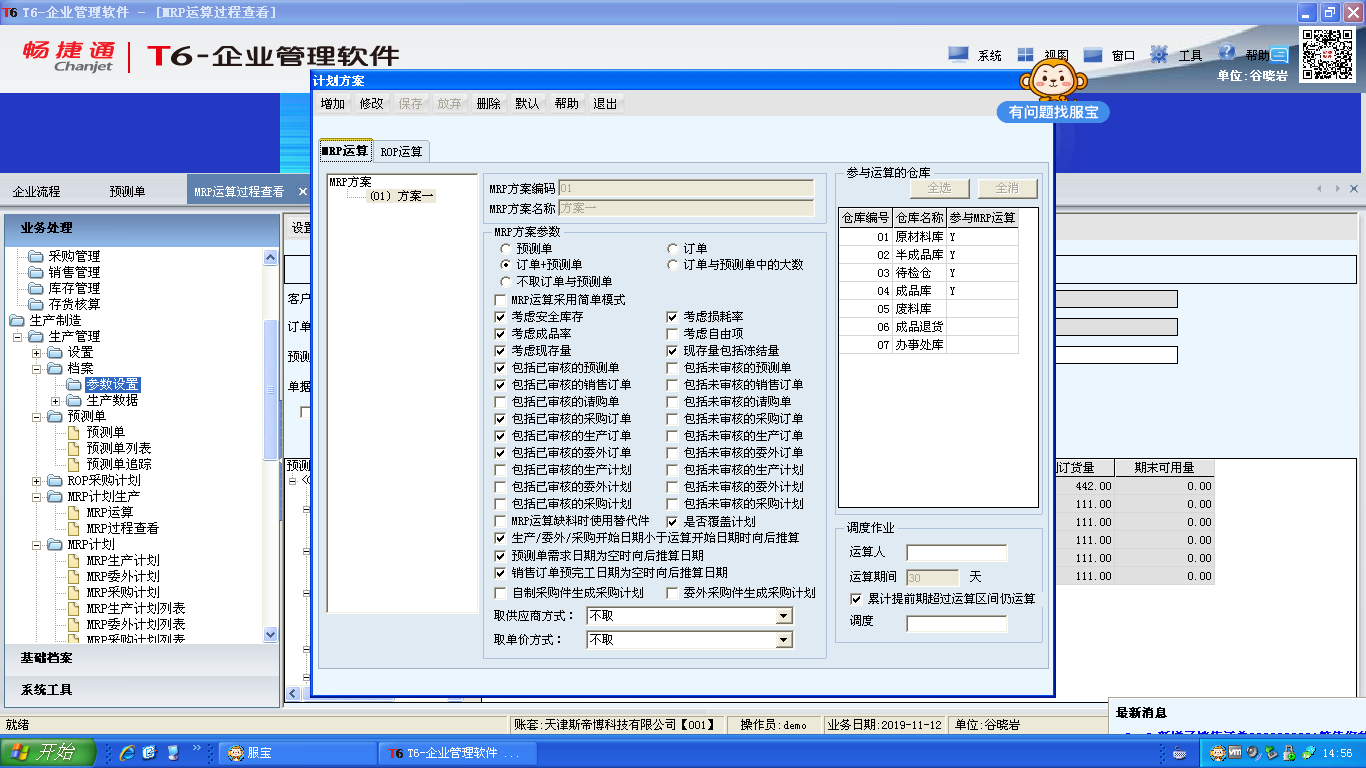This screenshot has width=1366, height=768.
Task: Toggle 现存量包括冻结量 checkbox
Action: (673, 351)
